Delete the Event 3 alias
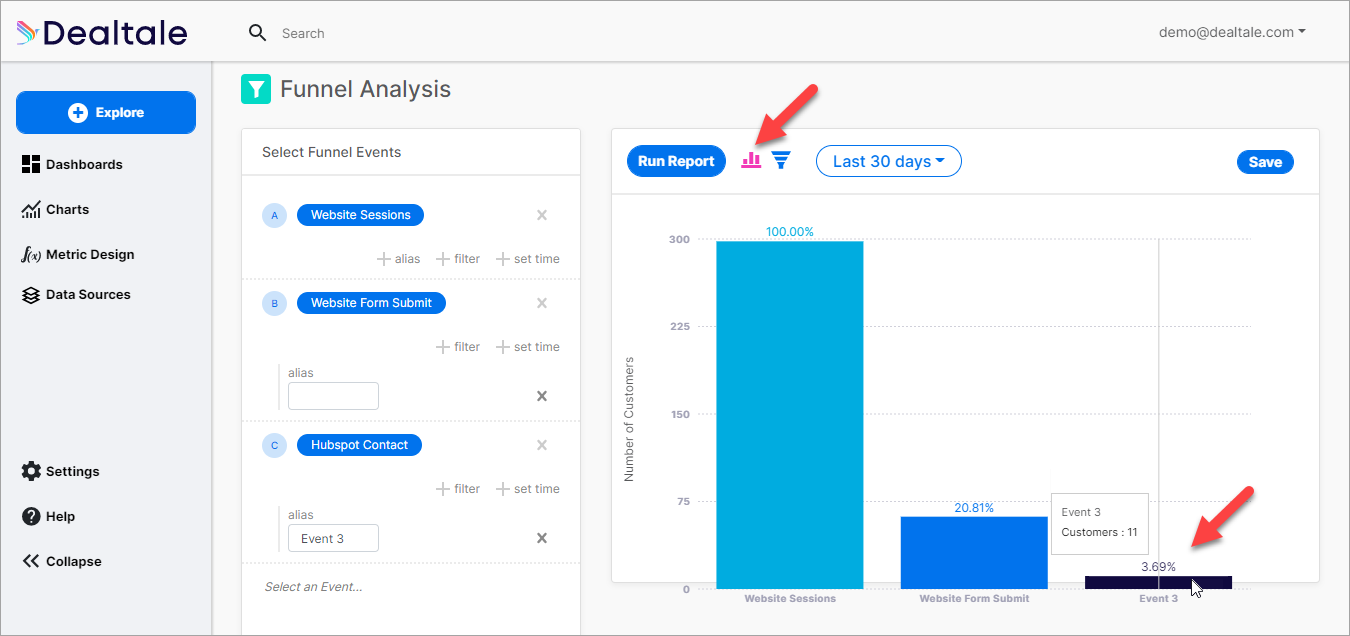Screen dimensions: 1350x636 pyautogui.click(x=542, y=538)
